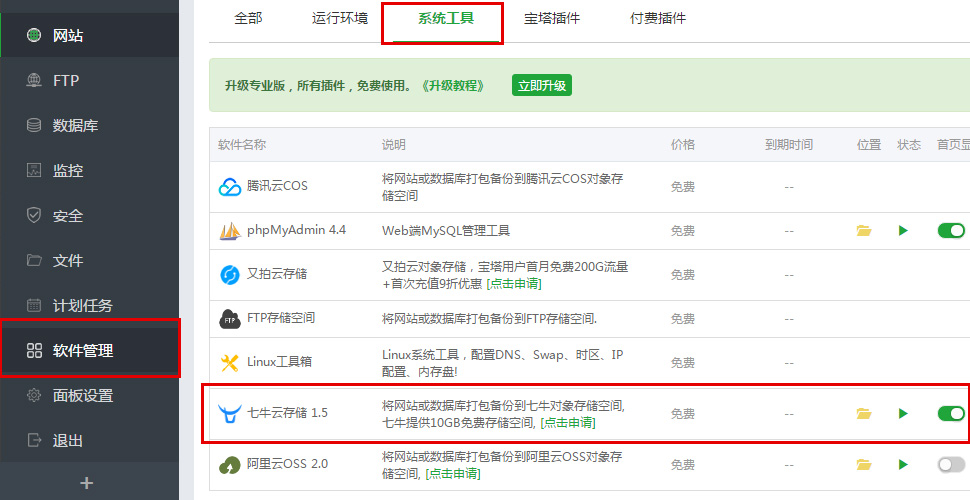Click the 腾讯云COS cloud logo icon

click(x=230, y=187)
